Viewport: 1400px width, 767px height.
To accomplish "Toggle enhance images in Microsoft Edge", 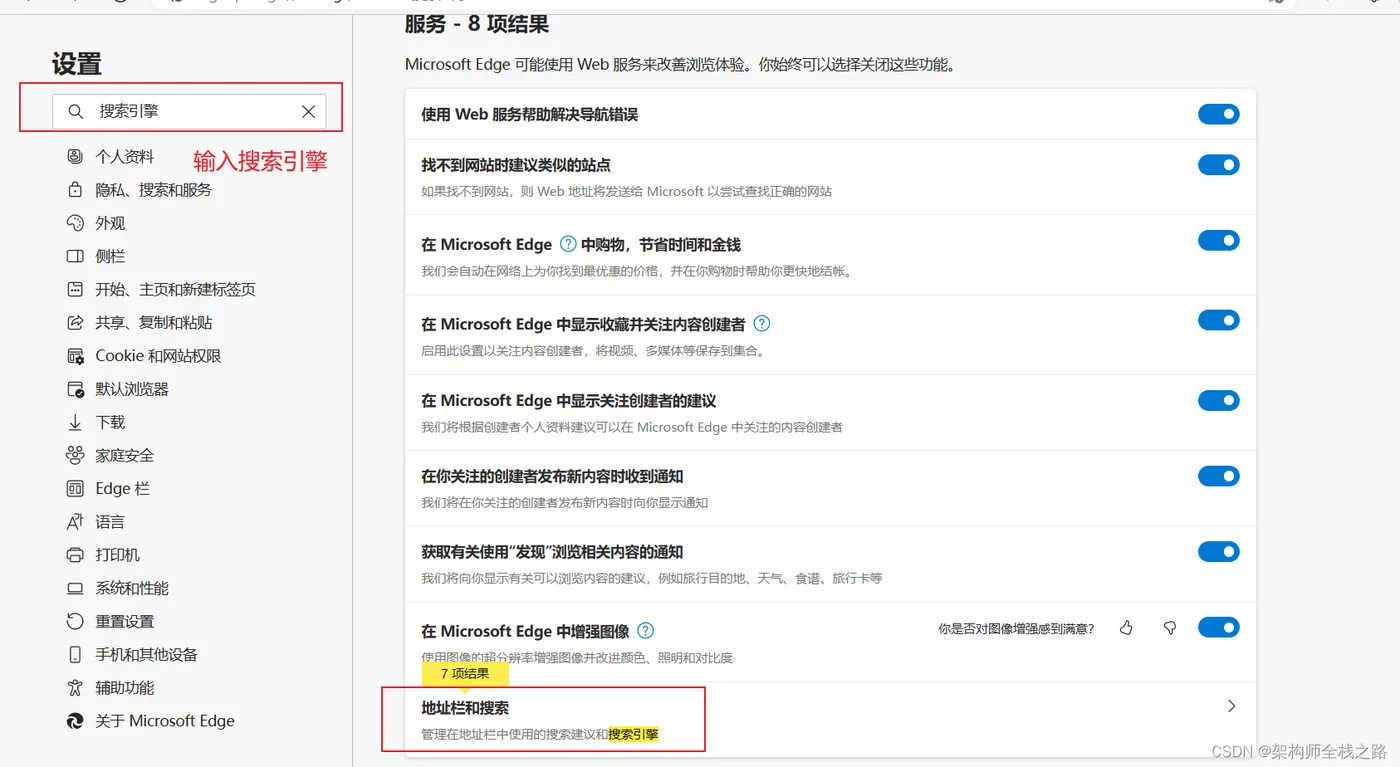I will 1219,627.
